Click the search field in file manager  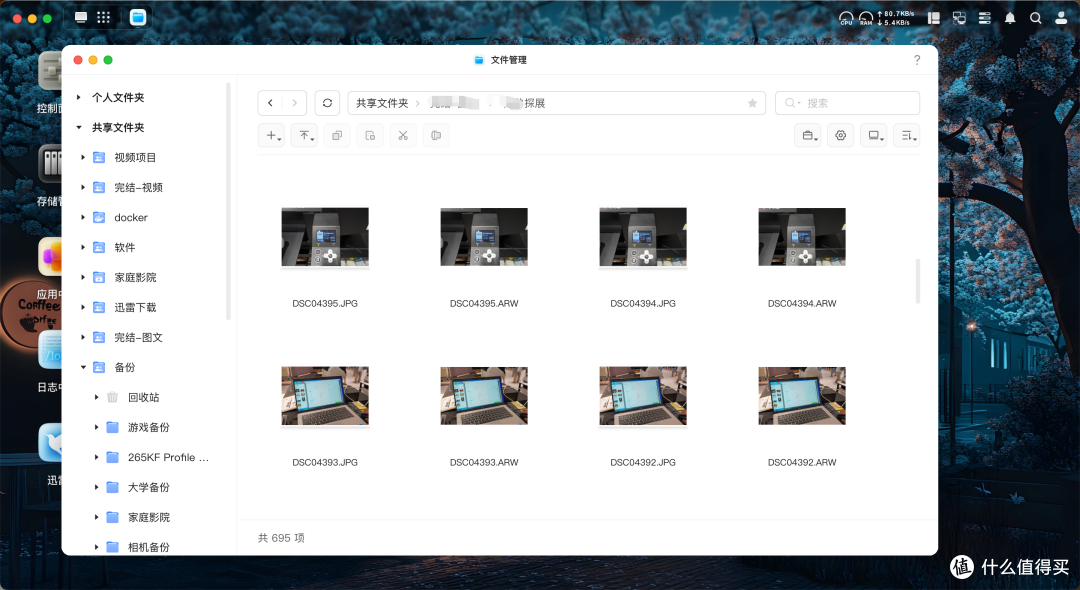[847, 103]
